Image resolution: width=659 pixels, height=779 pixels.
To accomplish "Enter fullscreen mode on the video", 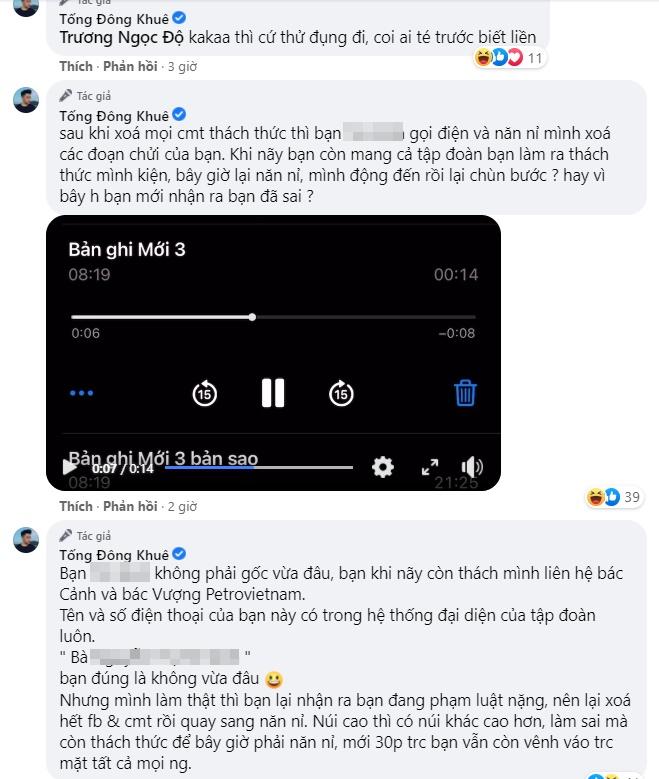I will click(x=430, y=467).
